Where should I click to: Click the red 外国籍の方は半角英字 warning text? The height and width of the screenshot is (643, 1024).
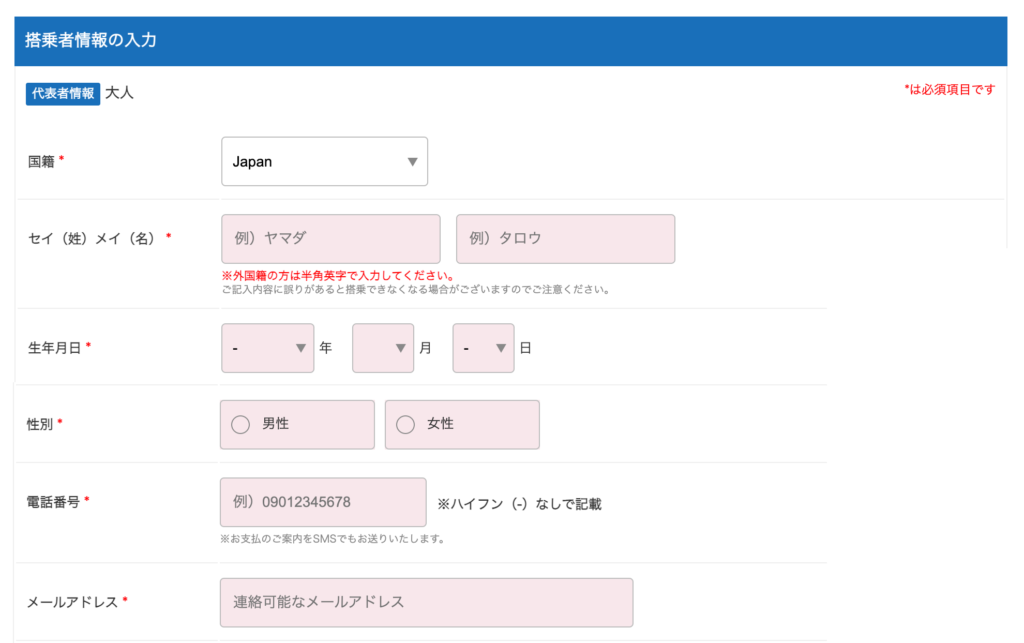pyautogui.click(x=338, y=275)
